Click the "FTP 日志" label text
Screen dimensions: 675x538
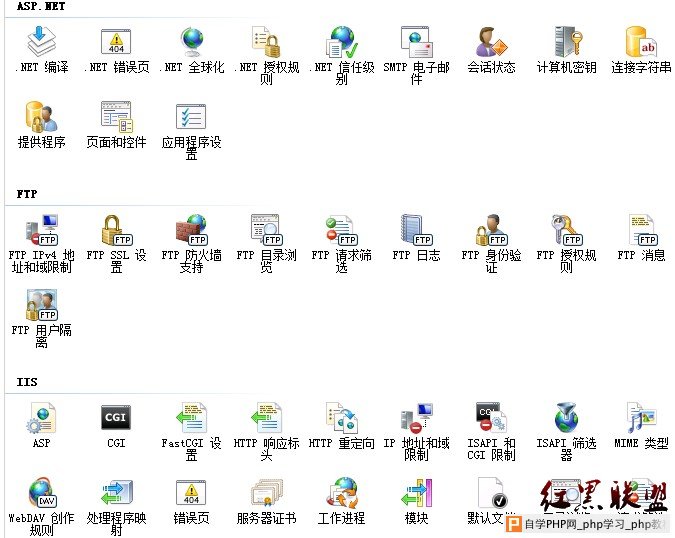pyautogui.click(x=416, y=255)
